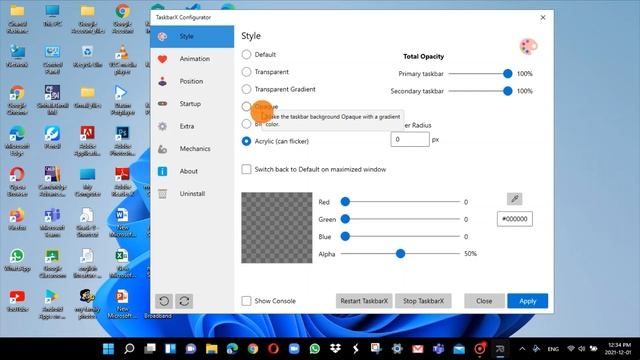Viewport: 640px width, 360px height.
Task: Open the Windows Start menu
Action: 109,349
